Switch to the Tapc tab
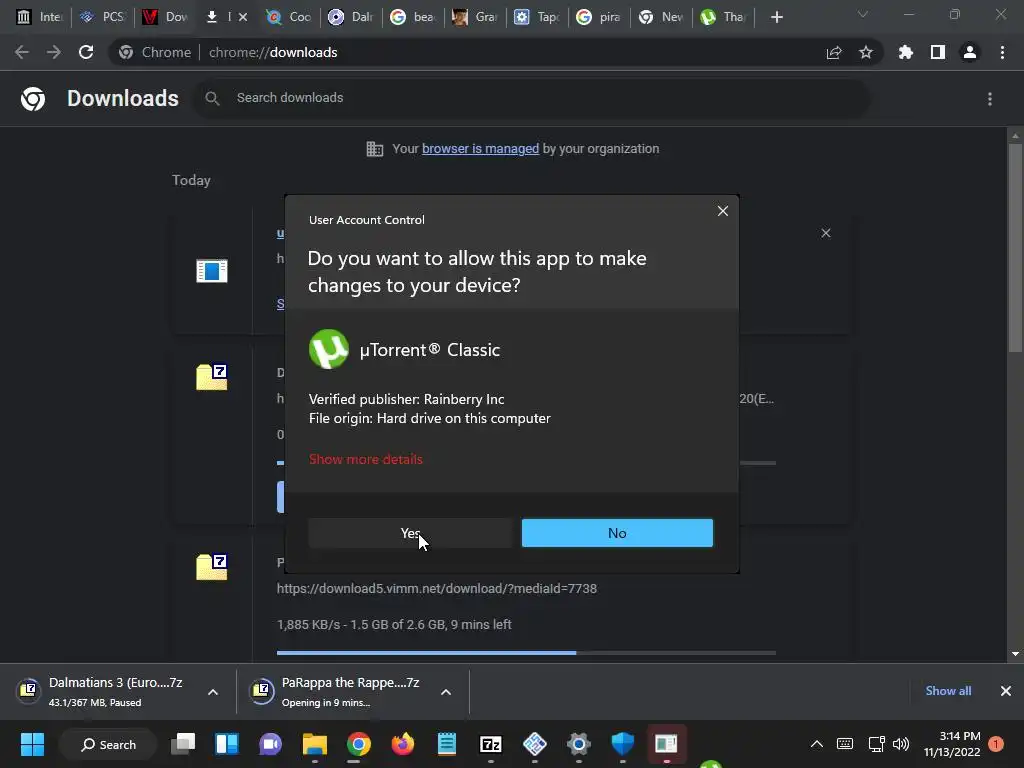The width and height of the screenshot is (1024, 768). 537,17
